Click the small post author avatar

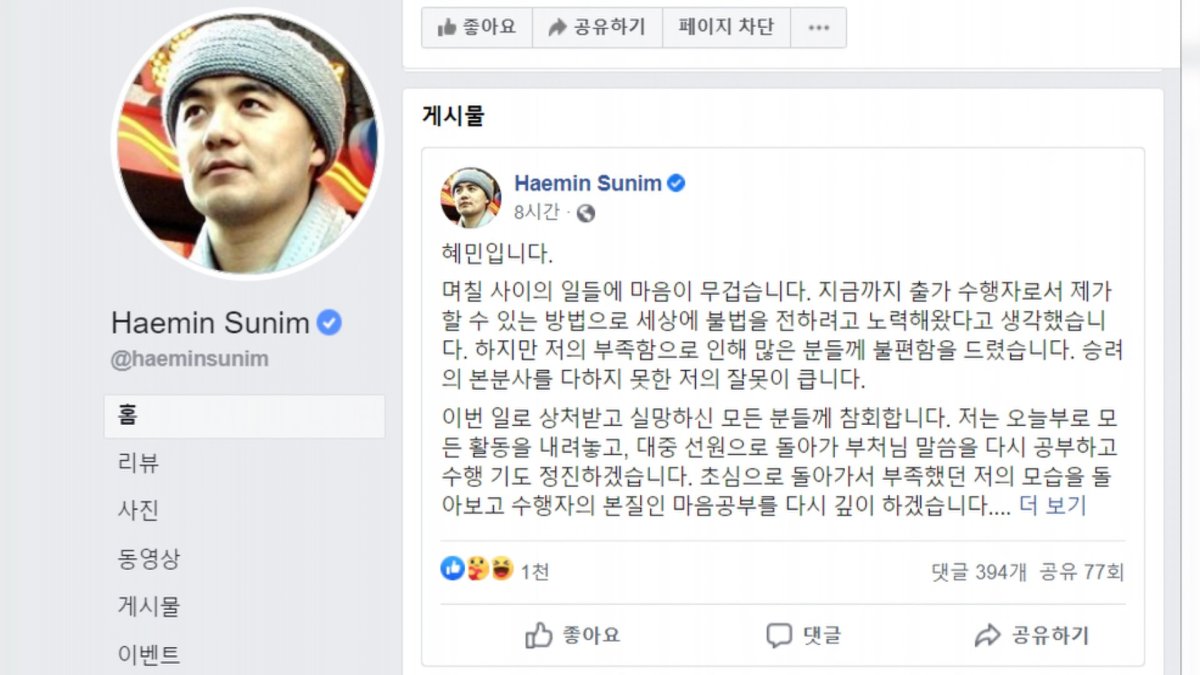470,198
